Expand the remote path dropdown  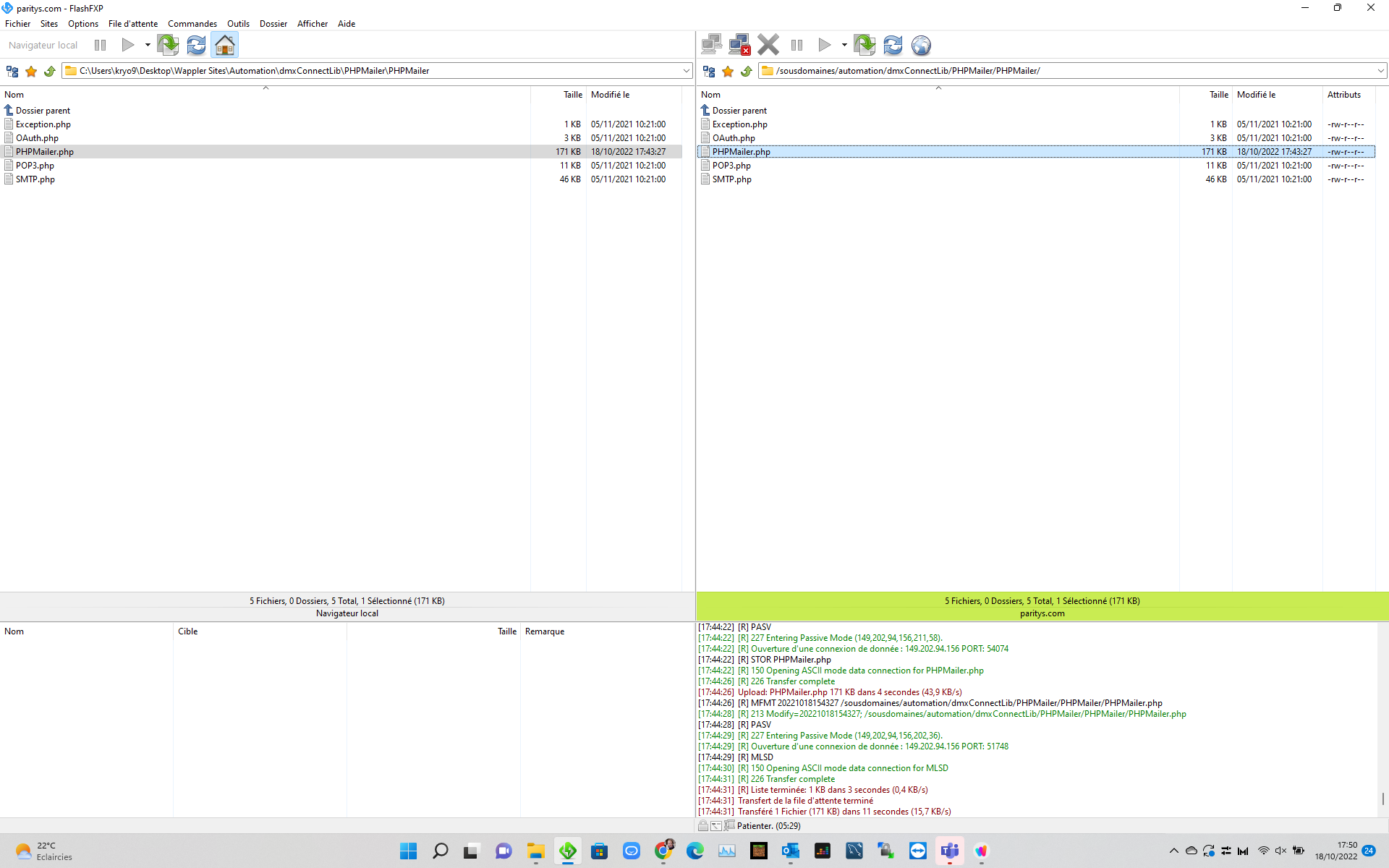[1380, 71]
